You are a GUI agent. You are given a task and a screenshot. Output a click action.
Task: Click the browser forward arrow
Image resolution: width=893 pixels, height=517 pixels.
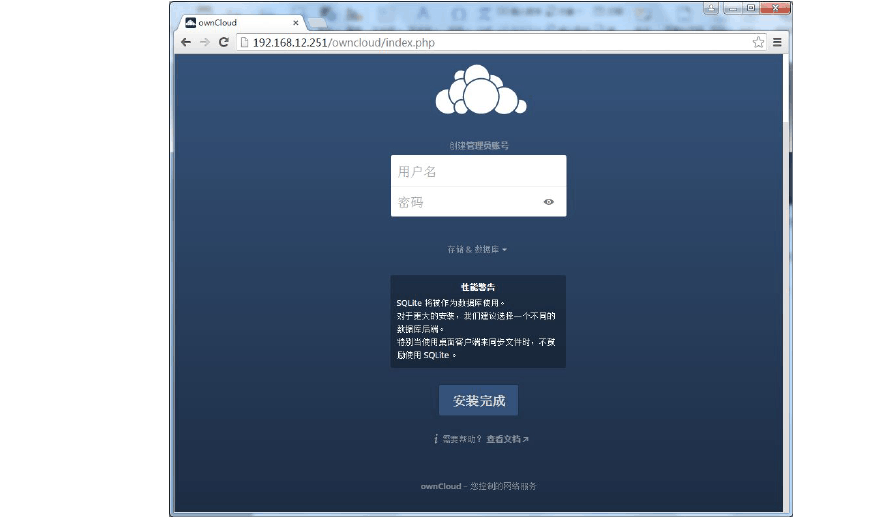pyautogui.click(x=205, y=42)
